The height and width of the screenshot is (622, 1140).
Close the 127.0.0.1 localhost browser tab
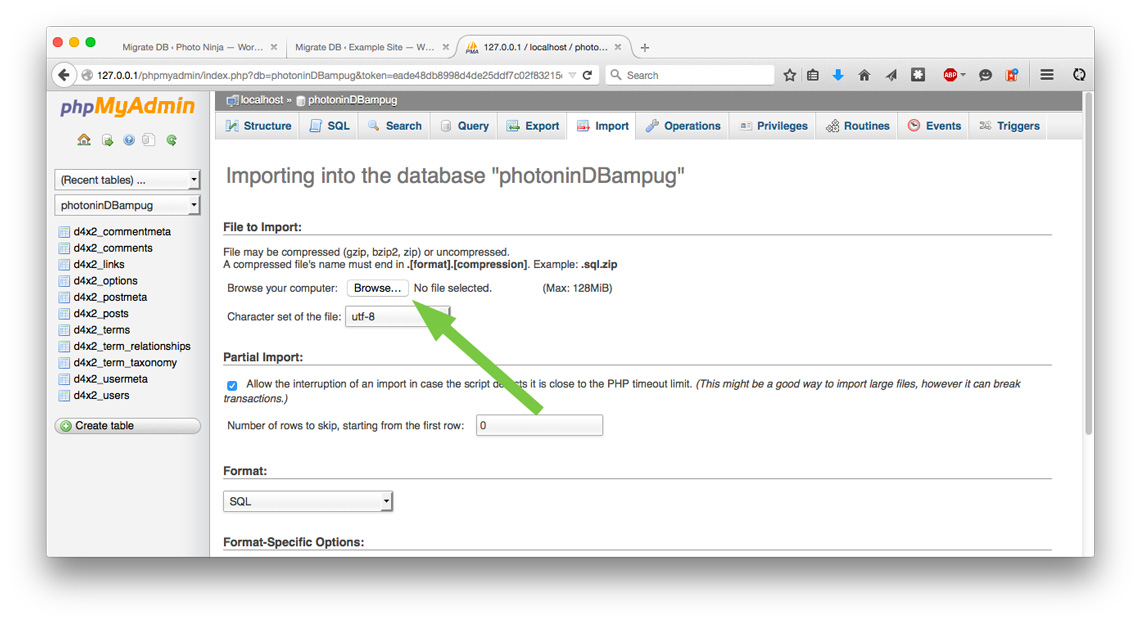click(x=617, y=47)
